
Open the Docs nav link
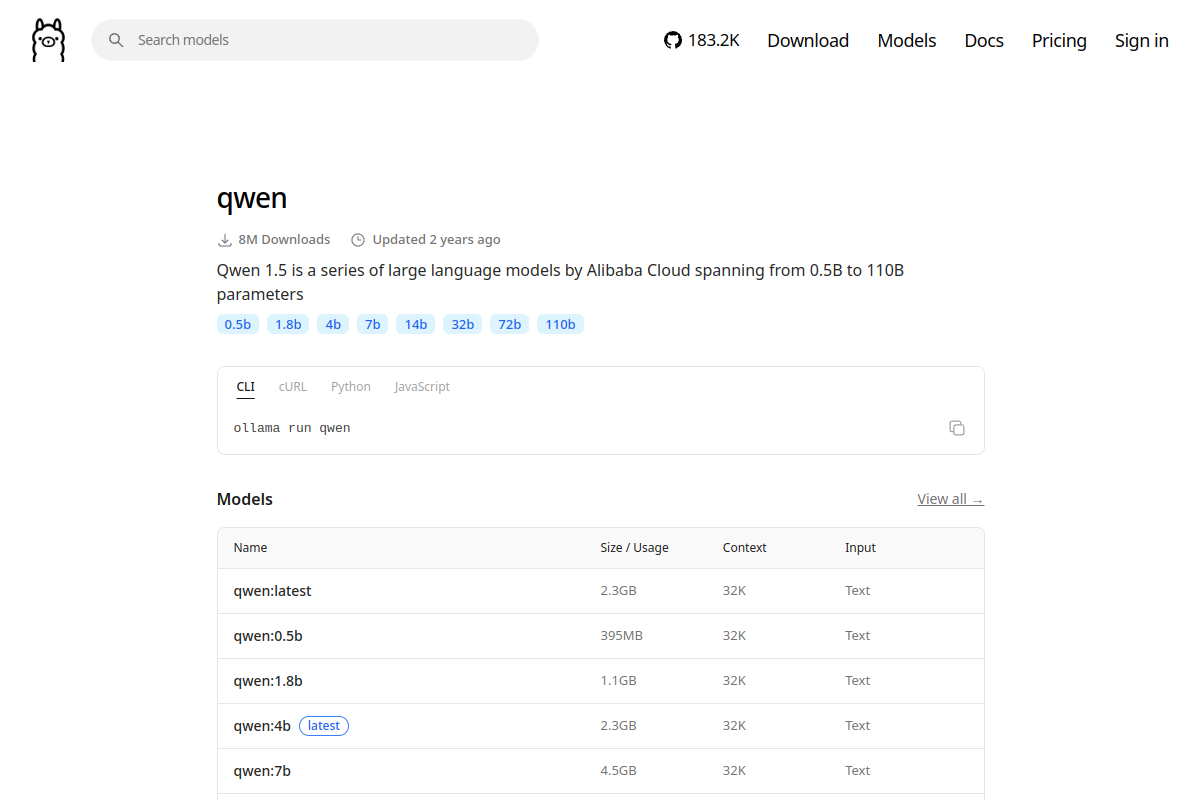click(x=984, y=40)
